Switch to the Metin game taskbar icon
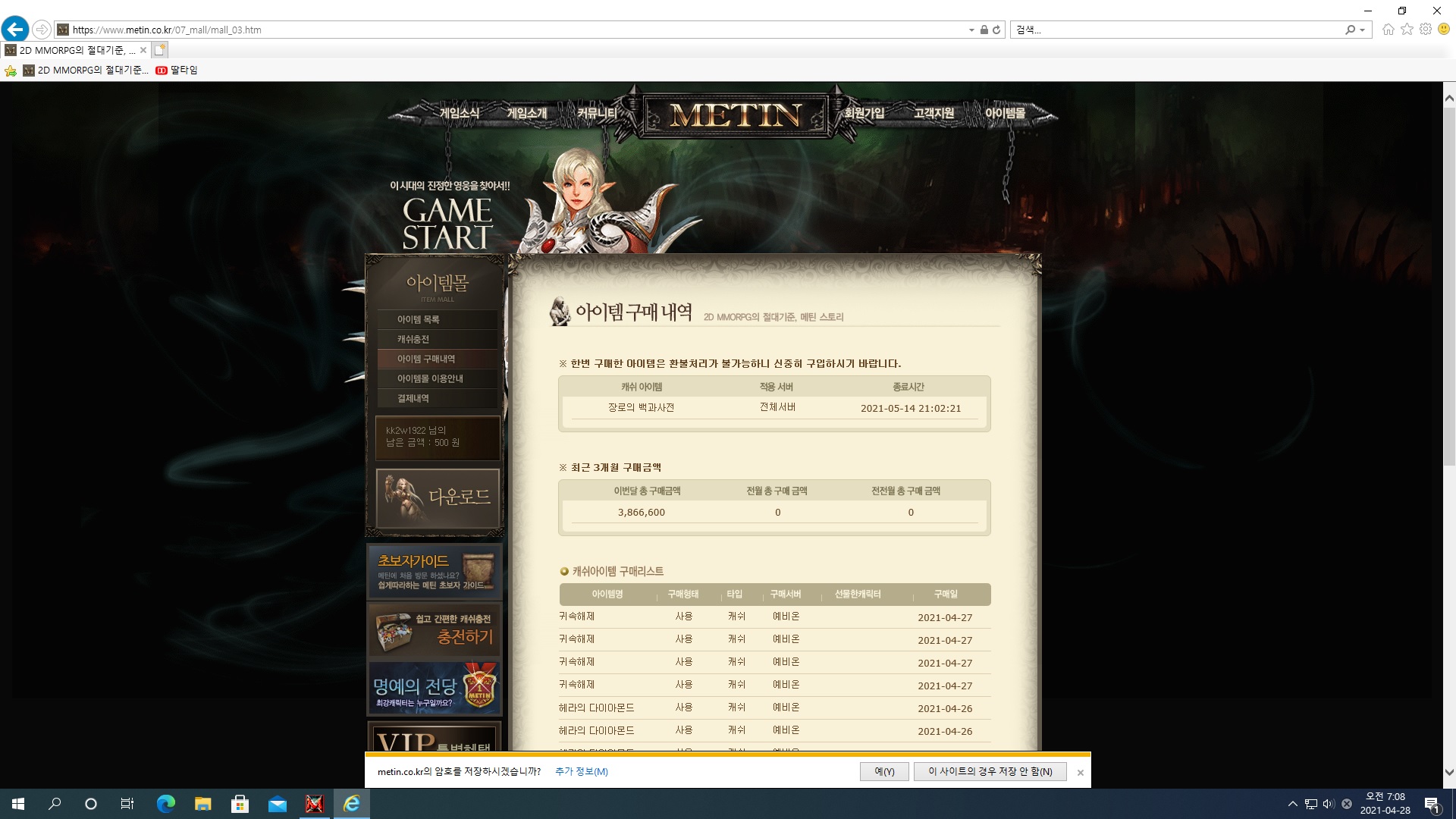 pyautogui.click(x=314, y=804)
